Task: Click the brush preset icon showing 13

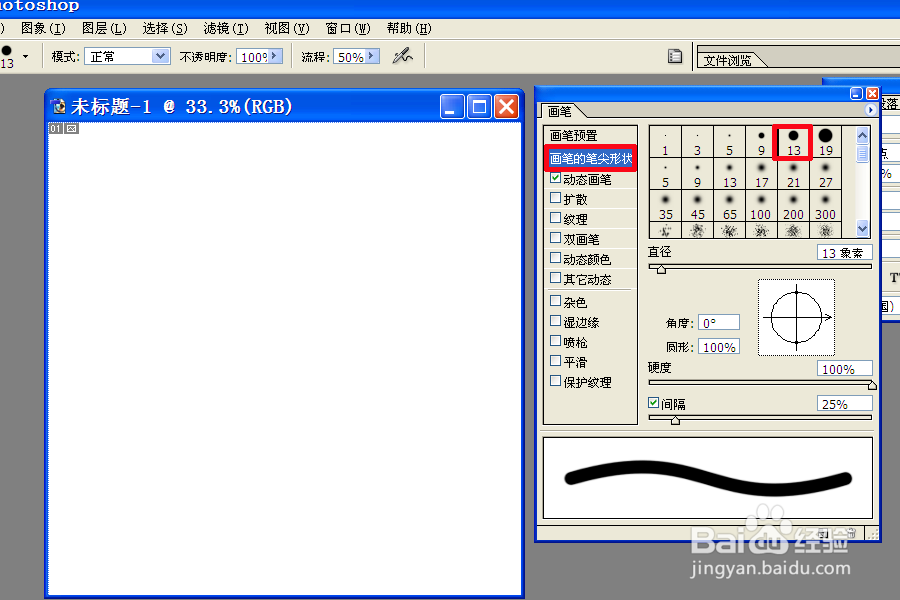Action: [x=793, y=140]
